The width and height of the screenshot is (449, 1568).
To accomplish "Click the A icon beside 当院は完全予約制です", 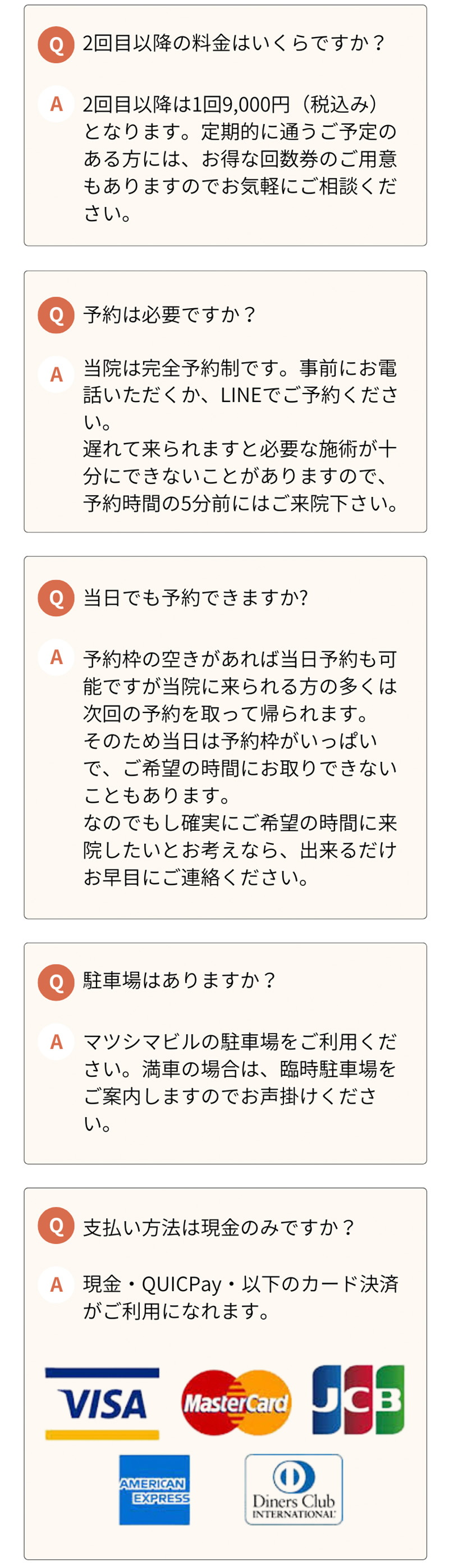I will [x=56, y=374].
